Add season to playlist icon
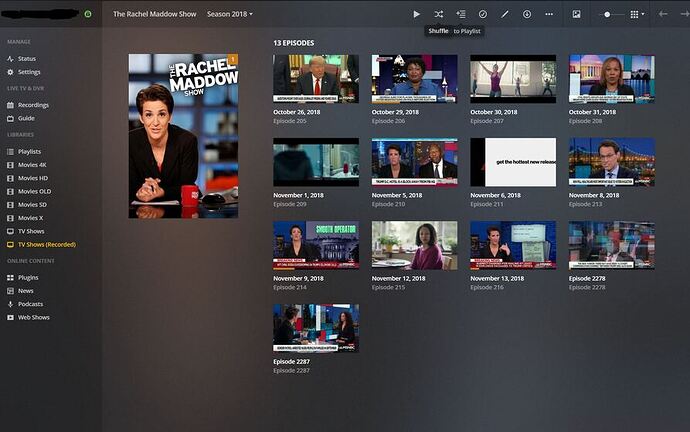The image size is (690, 432). tap(461, 14)
